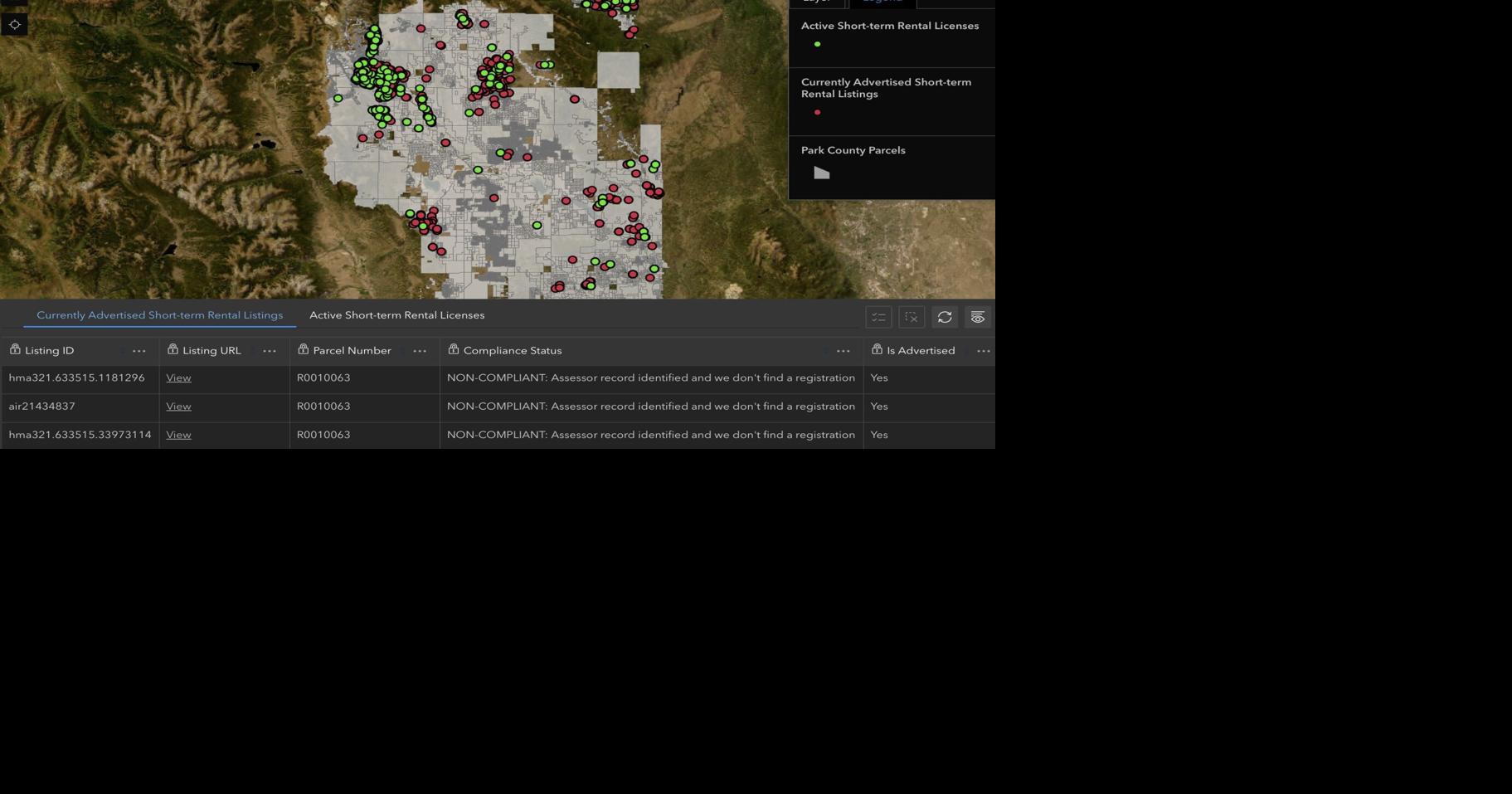The height and width of the screenshot is (794, 1512).
Task: Expand Is Advertised column options menu
Action: pos(983,351)
